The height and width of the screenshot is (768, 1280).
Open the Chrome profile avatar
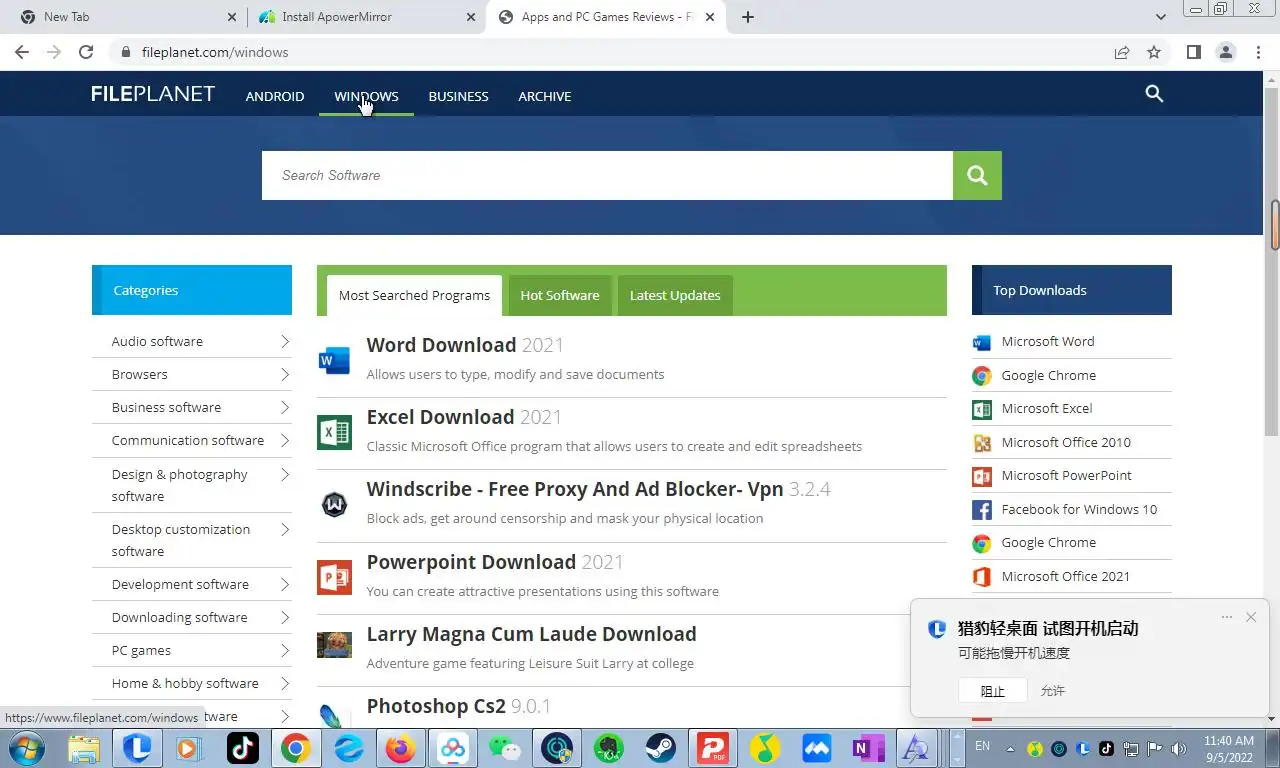(x=1226, y=52)
